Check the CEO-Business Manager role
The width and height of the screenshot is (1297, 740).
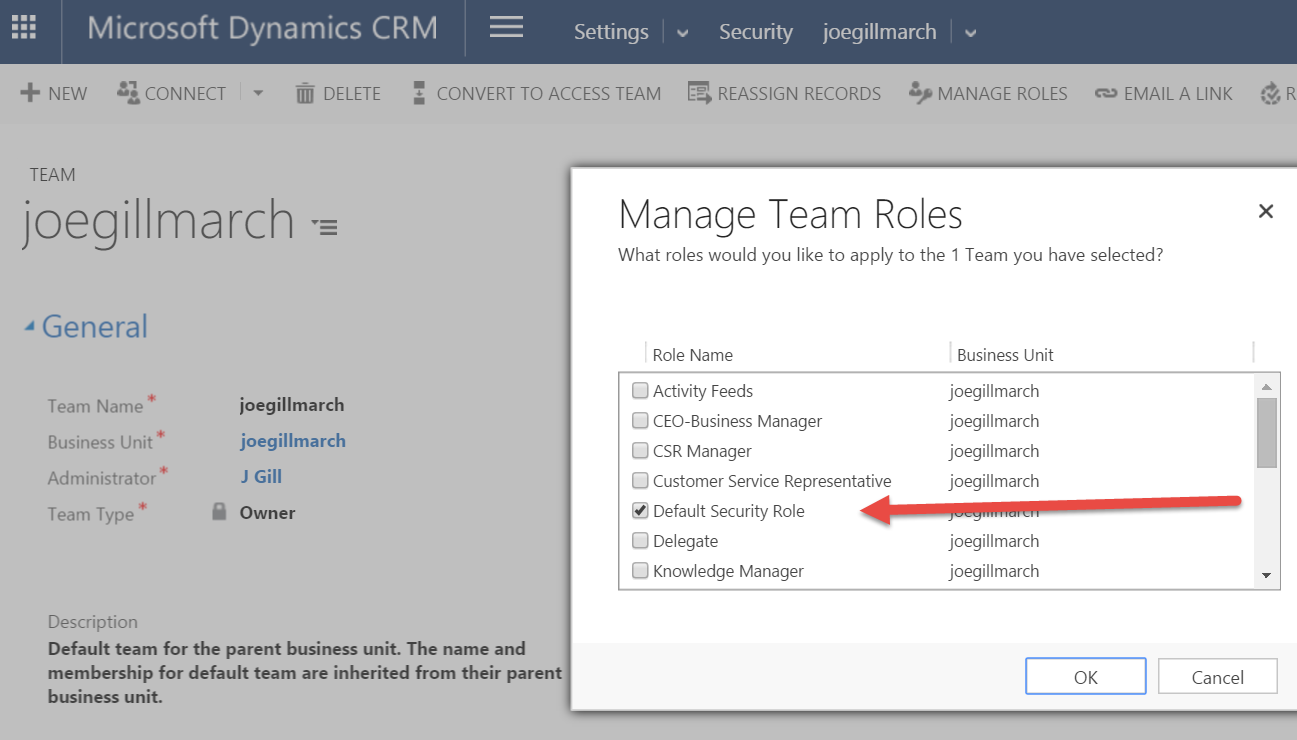(640, 421)
